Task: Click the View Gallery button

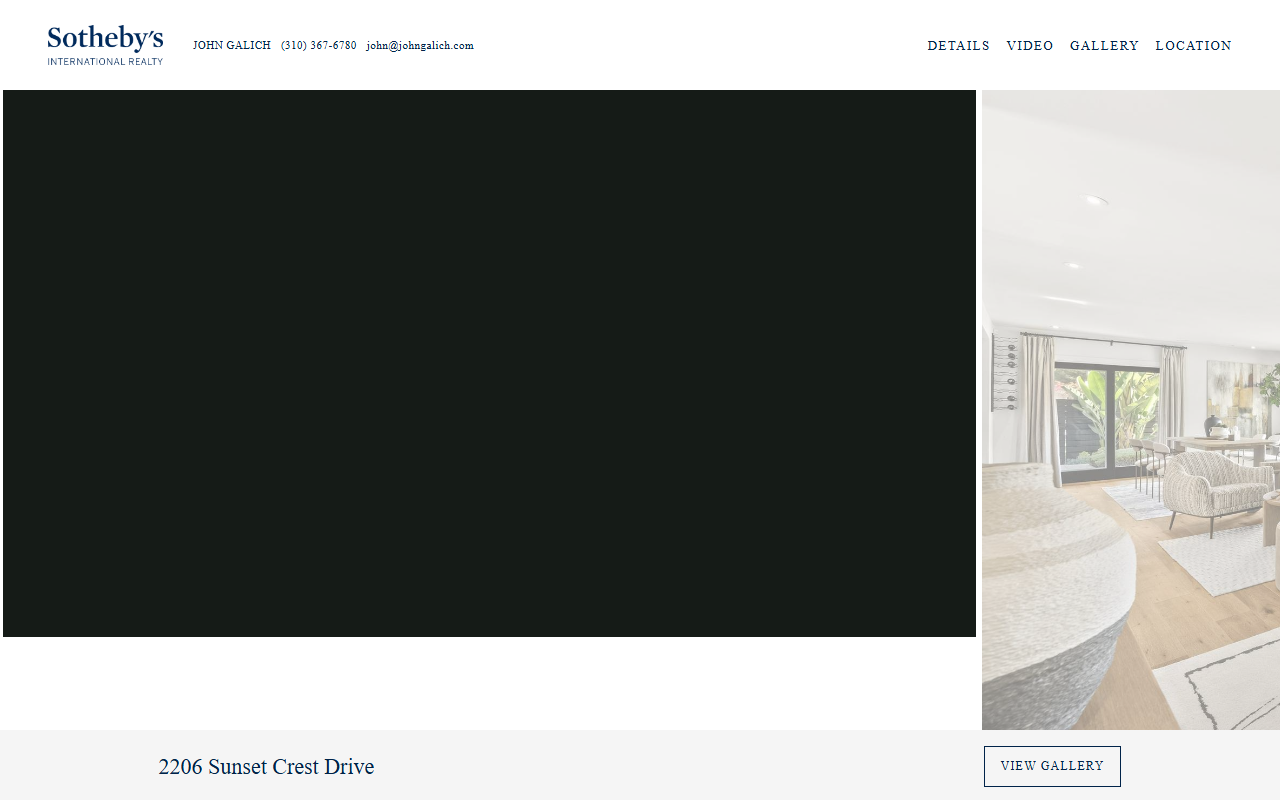Action: coord(1052,766)
